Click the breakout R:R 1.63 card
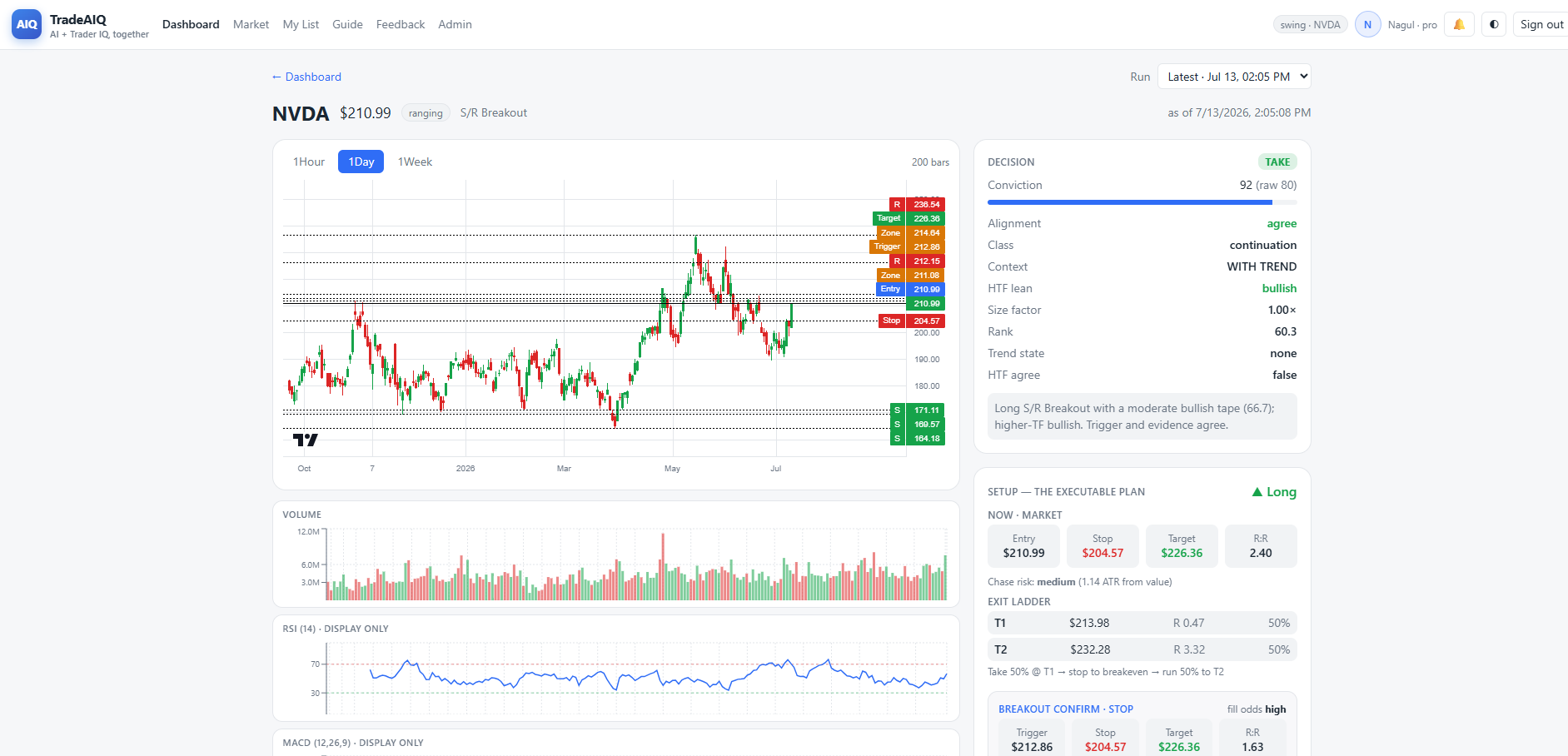The image size is (1568, 756). 1252,738
